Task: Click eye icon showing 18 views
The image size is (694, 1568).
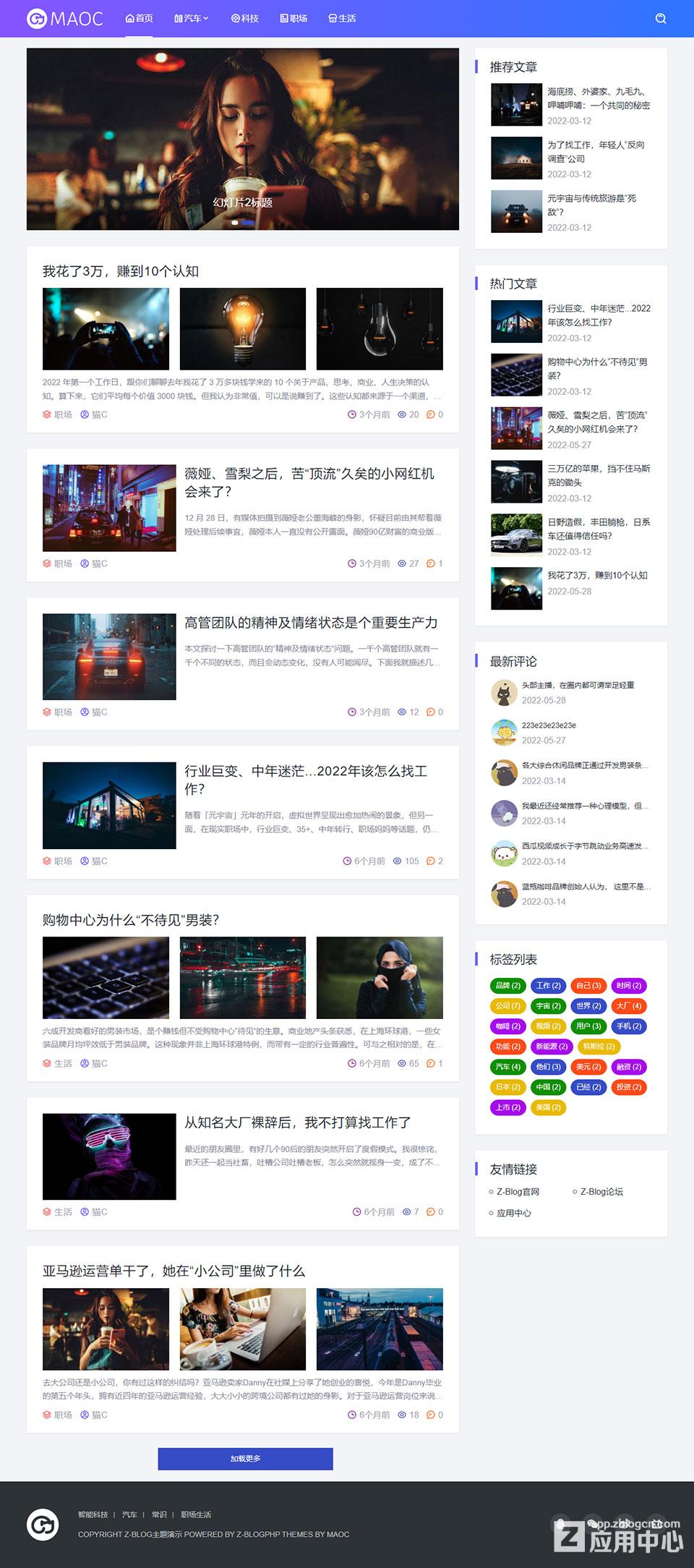Action: 402,1415
